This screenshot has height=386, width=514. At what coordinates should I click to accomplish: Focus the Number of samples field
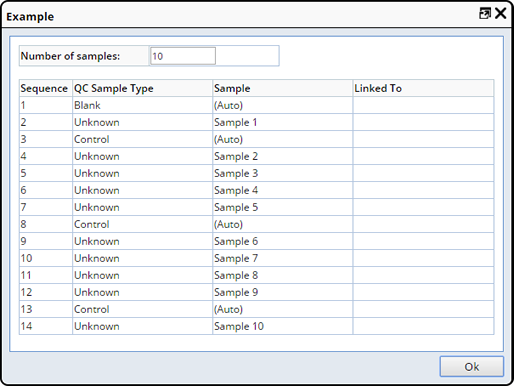click(x=183, y=56)
